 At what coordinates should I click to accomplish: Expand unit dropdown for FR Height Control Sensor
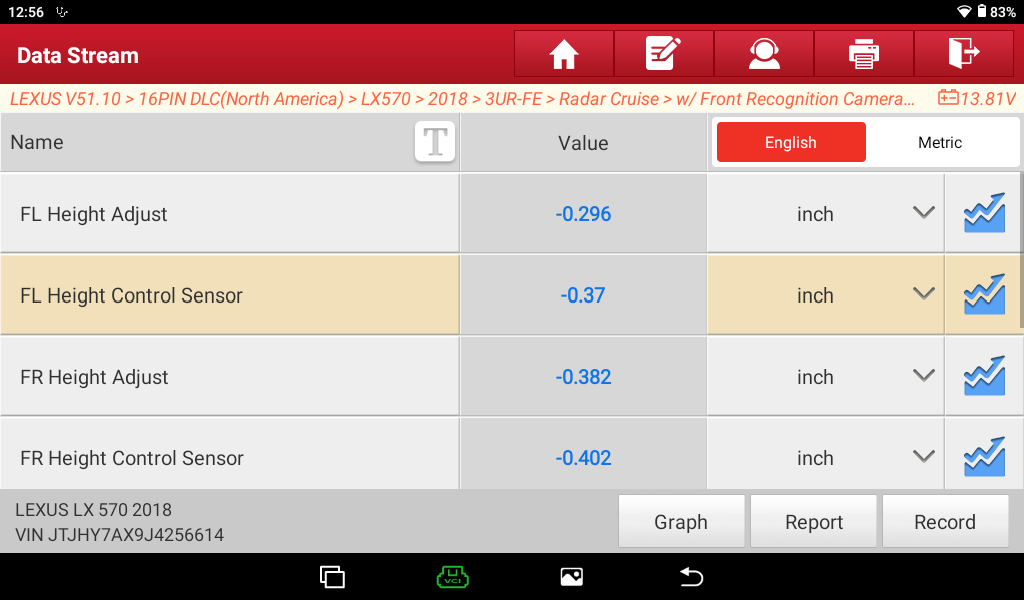tap(923, 457)
